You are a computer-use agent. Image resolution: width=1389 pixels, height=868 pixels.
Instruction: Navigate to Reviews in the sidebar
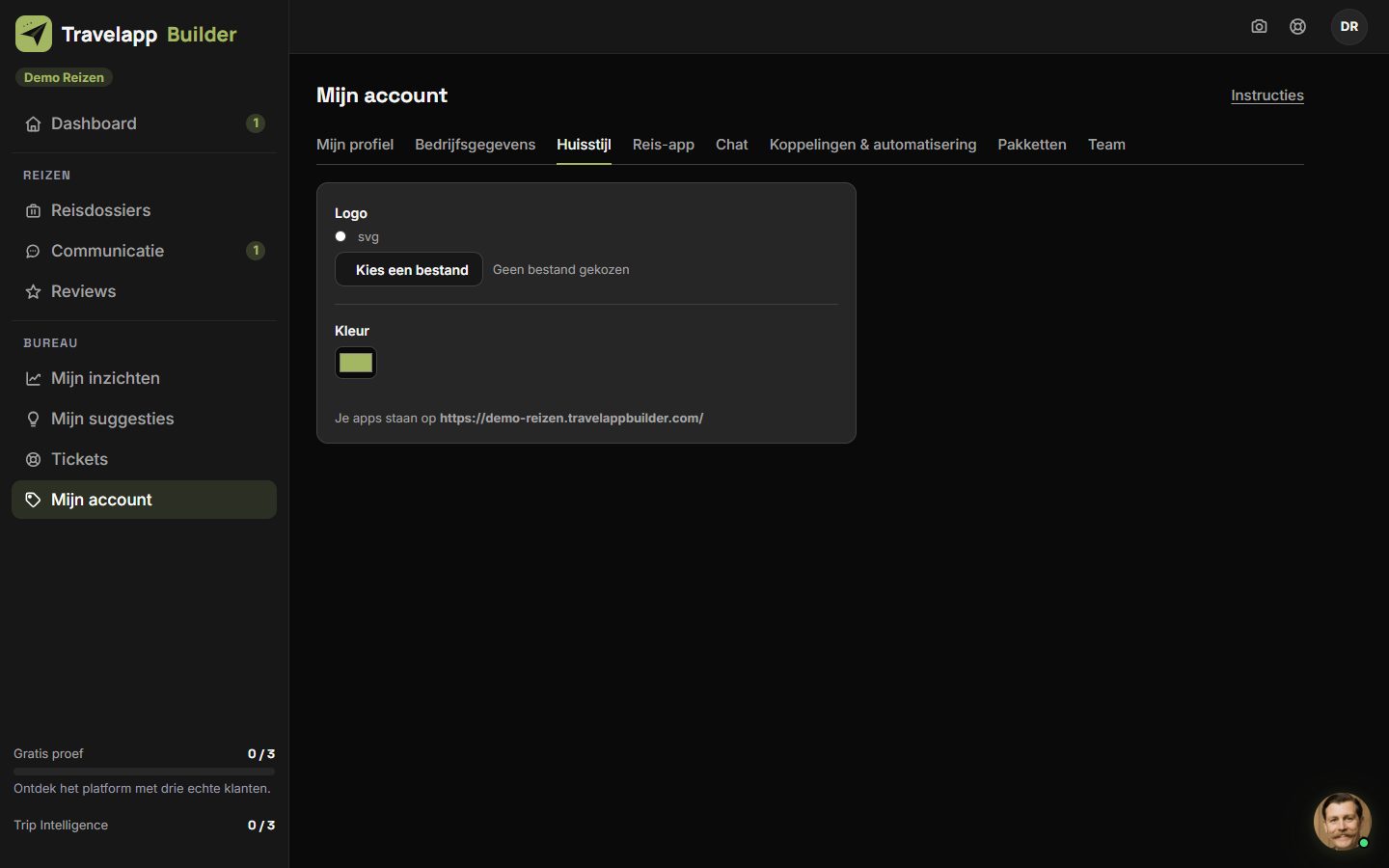pos(144,291)
